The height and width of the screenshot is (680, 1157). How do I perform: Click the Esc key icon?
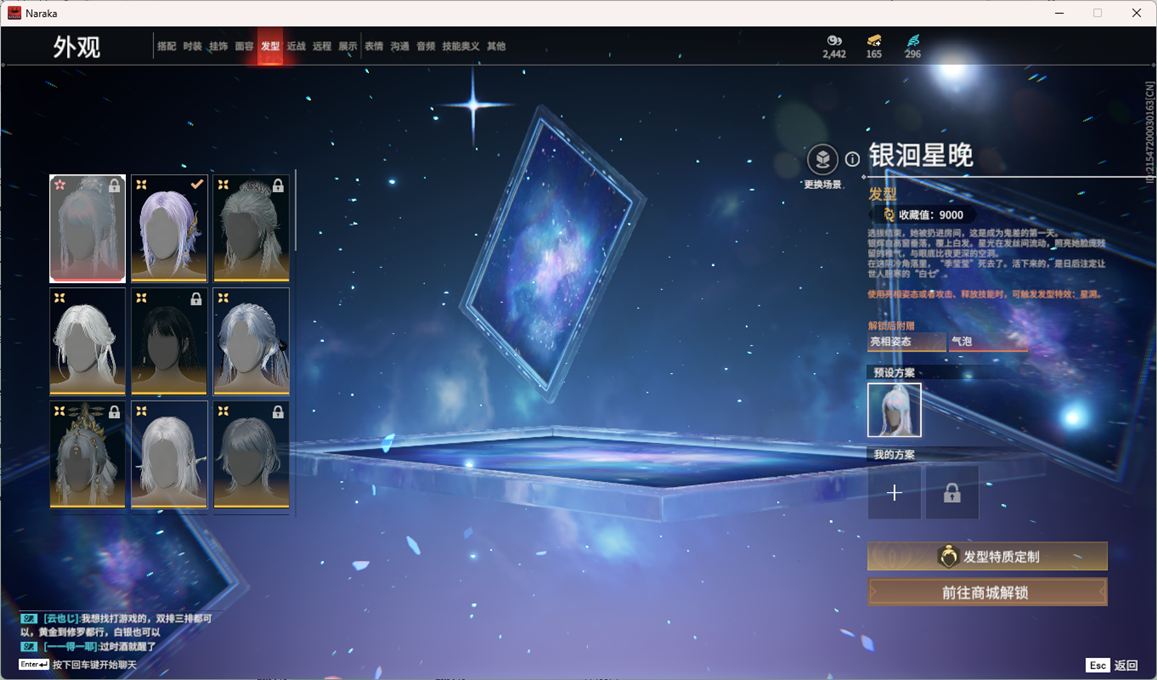click(1097, 665)
